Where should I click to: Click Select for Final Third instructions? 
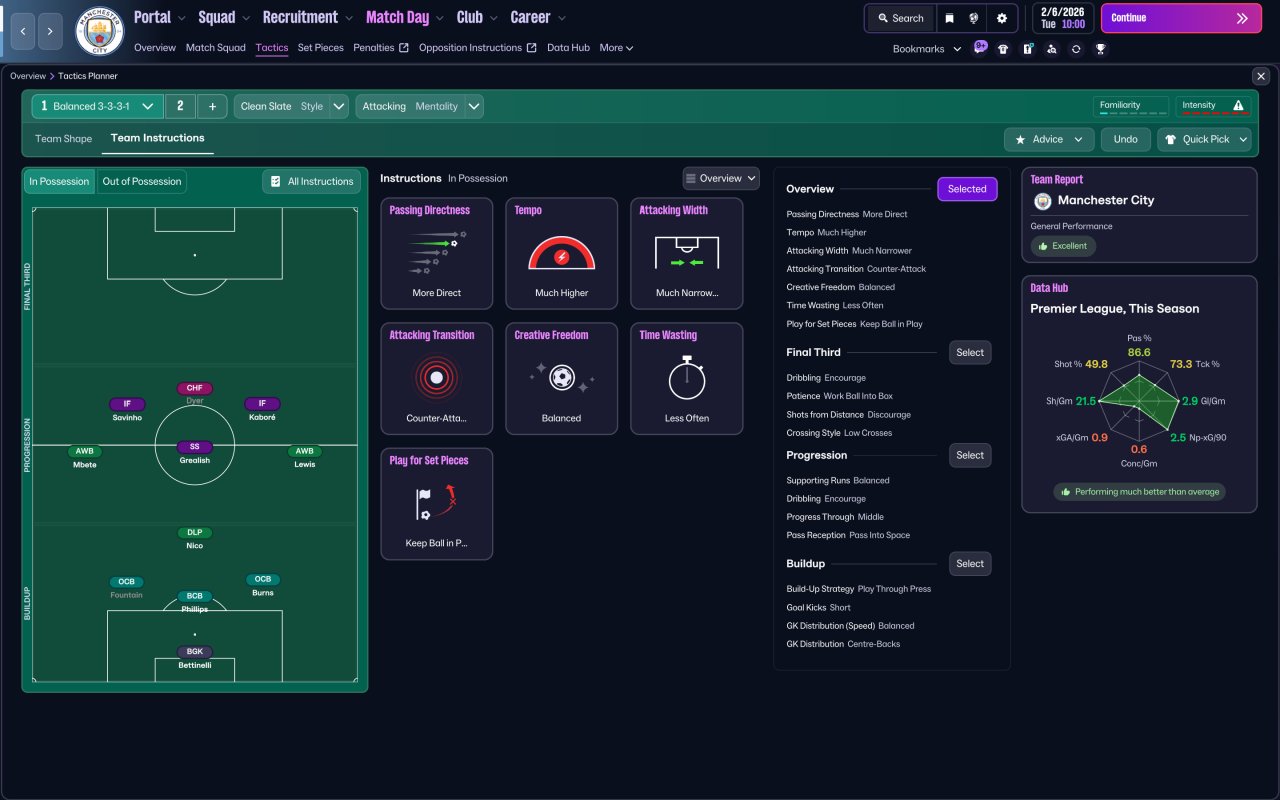(970, 352)
